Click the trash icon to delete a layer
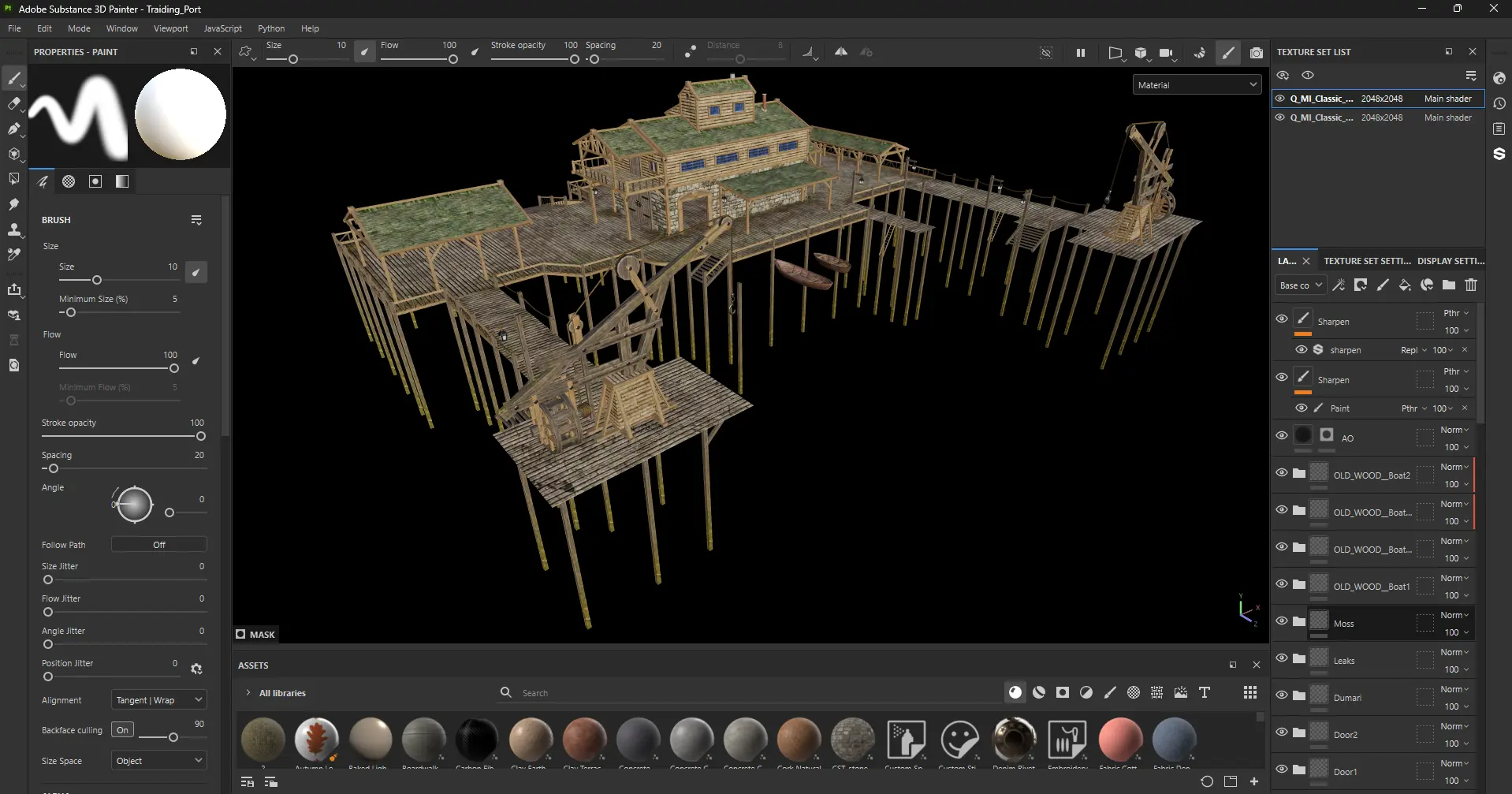This screenshot has height=794, width=1512. (x=1471, y=285)
